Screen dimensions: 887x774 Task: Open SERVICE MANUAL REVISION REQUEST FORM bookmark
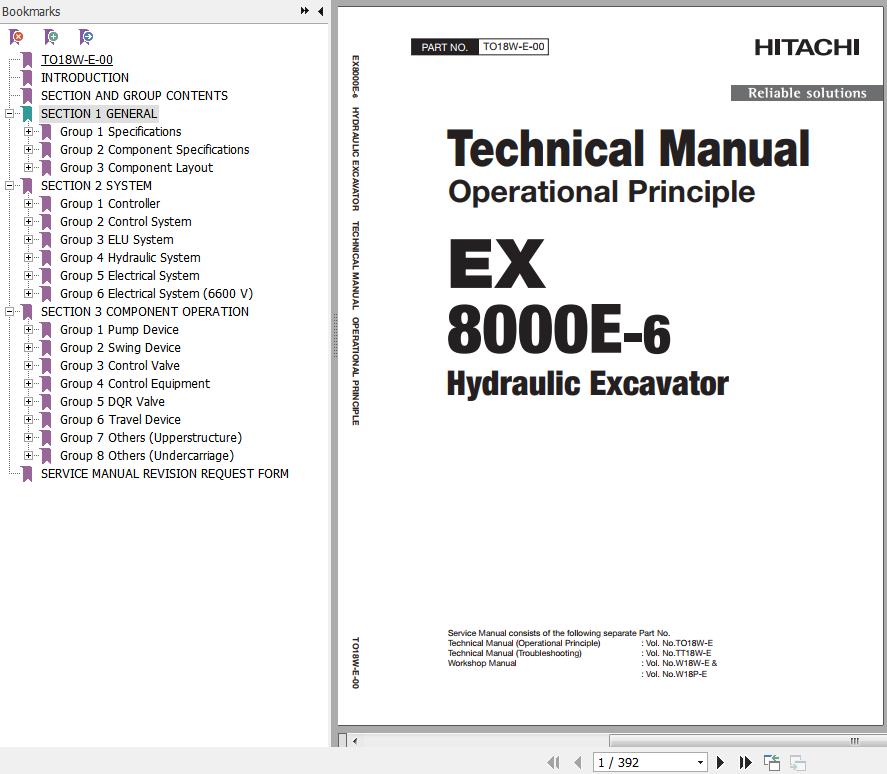pos(164,474)
